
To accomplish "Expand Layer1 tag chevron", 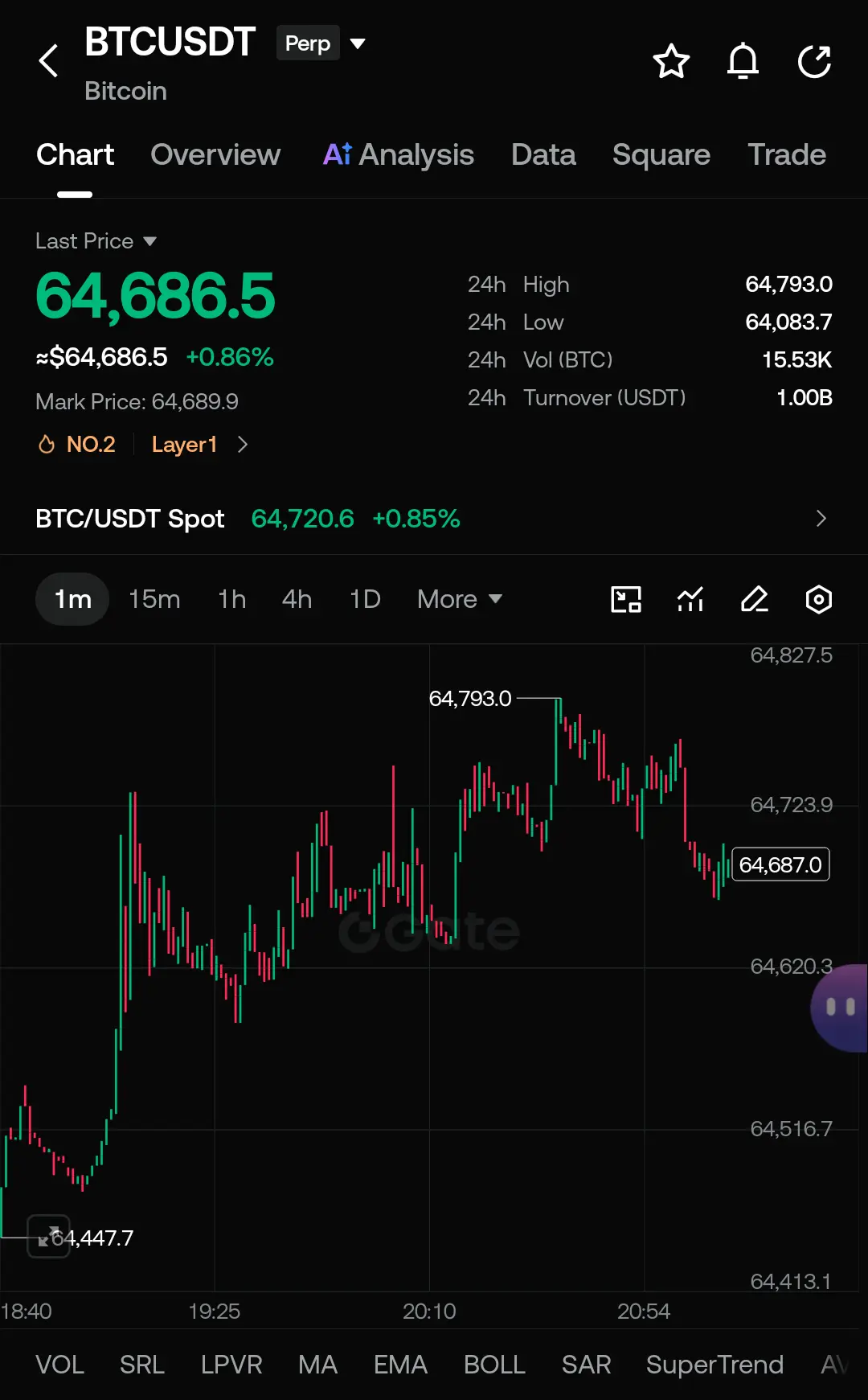I will [x=243, y=444].
